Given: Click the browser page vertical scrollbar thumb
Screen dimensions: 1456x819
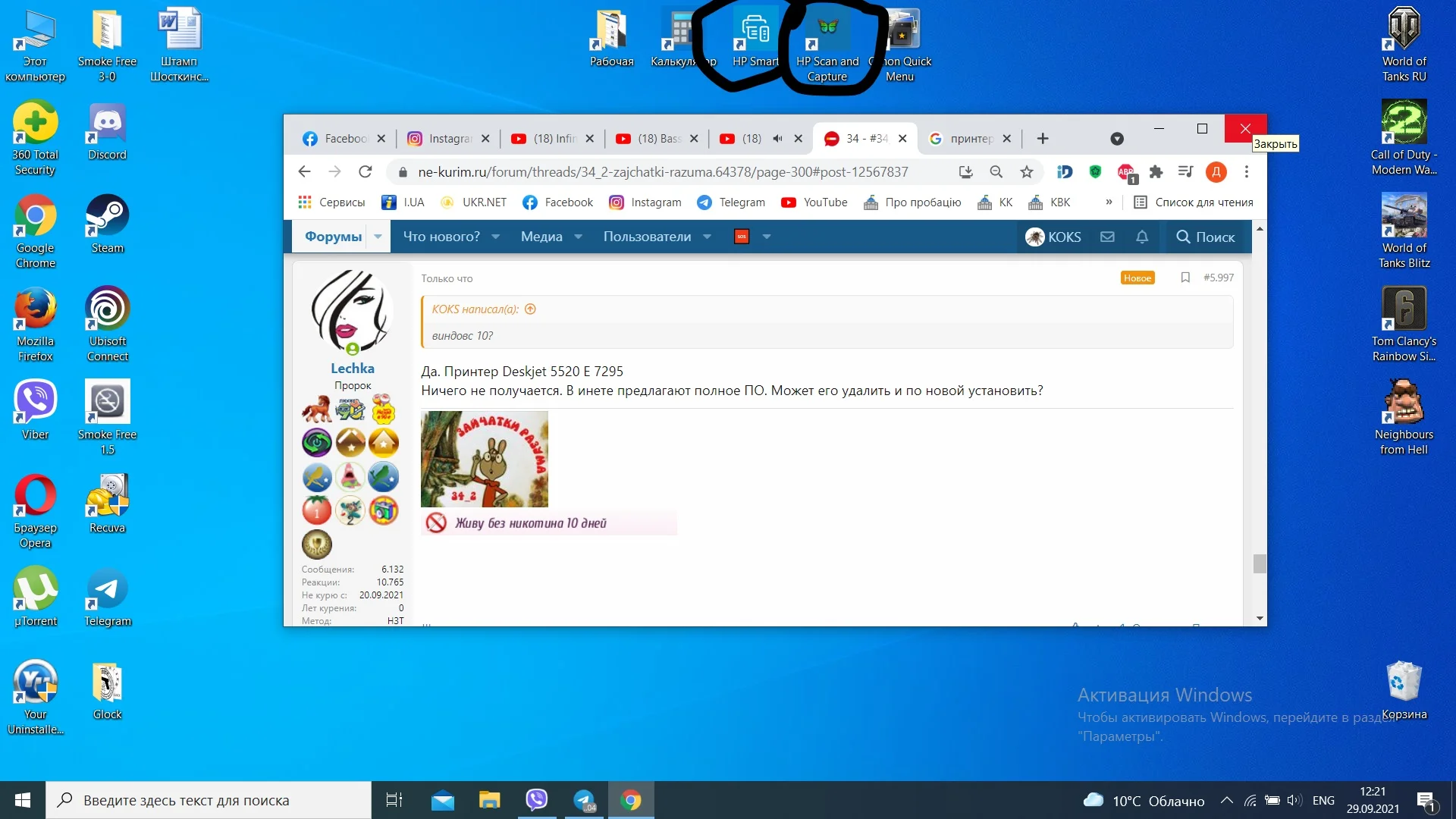Looking at the screenshot, I should pyautogui.click(x=1260, y=563).
